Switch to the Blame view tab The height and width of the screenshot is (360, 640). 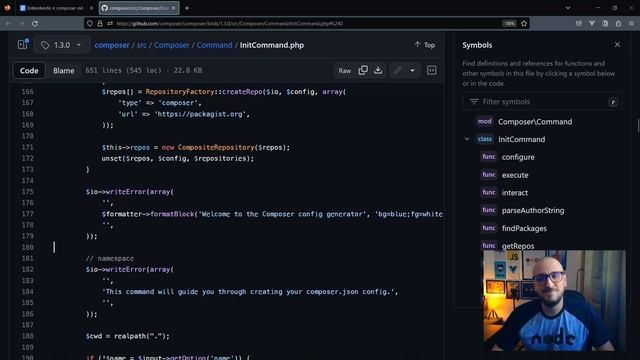click(64, 70)
